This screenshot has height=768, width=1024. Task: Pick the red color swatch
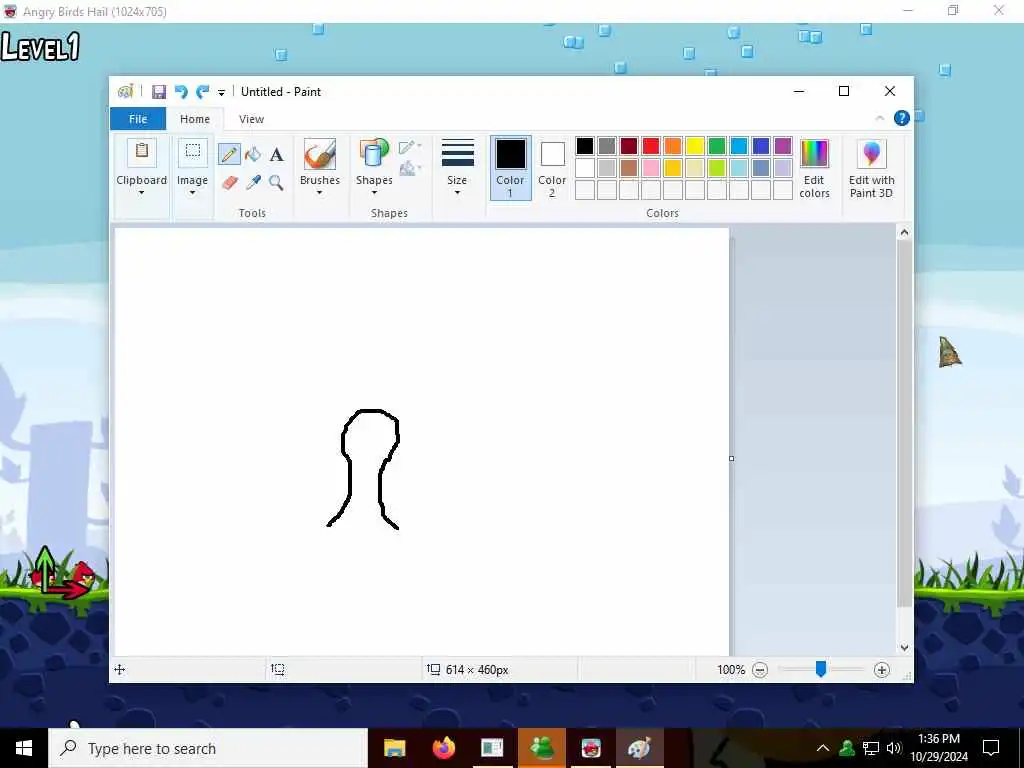click(x=650, y=146)
